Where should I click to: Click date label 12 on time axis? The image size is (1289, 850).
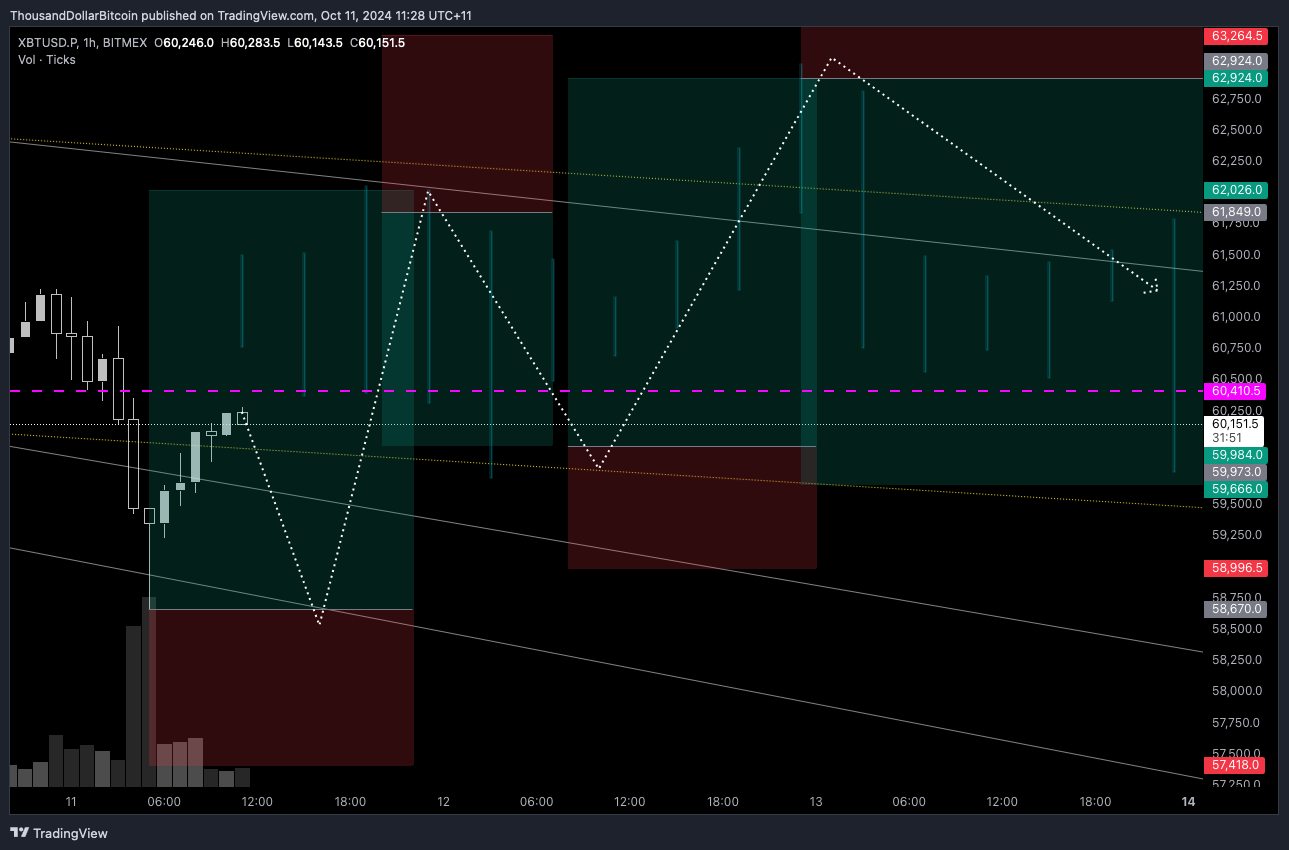tap(443, 802)
